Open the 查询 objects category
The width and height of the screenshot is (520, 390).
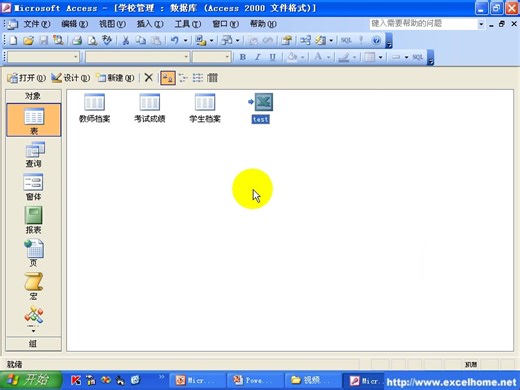[34, 154]
